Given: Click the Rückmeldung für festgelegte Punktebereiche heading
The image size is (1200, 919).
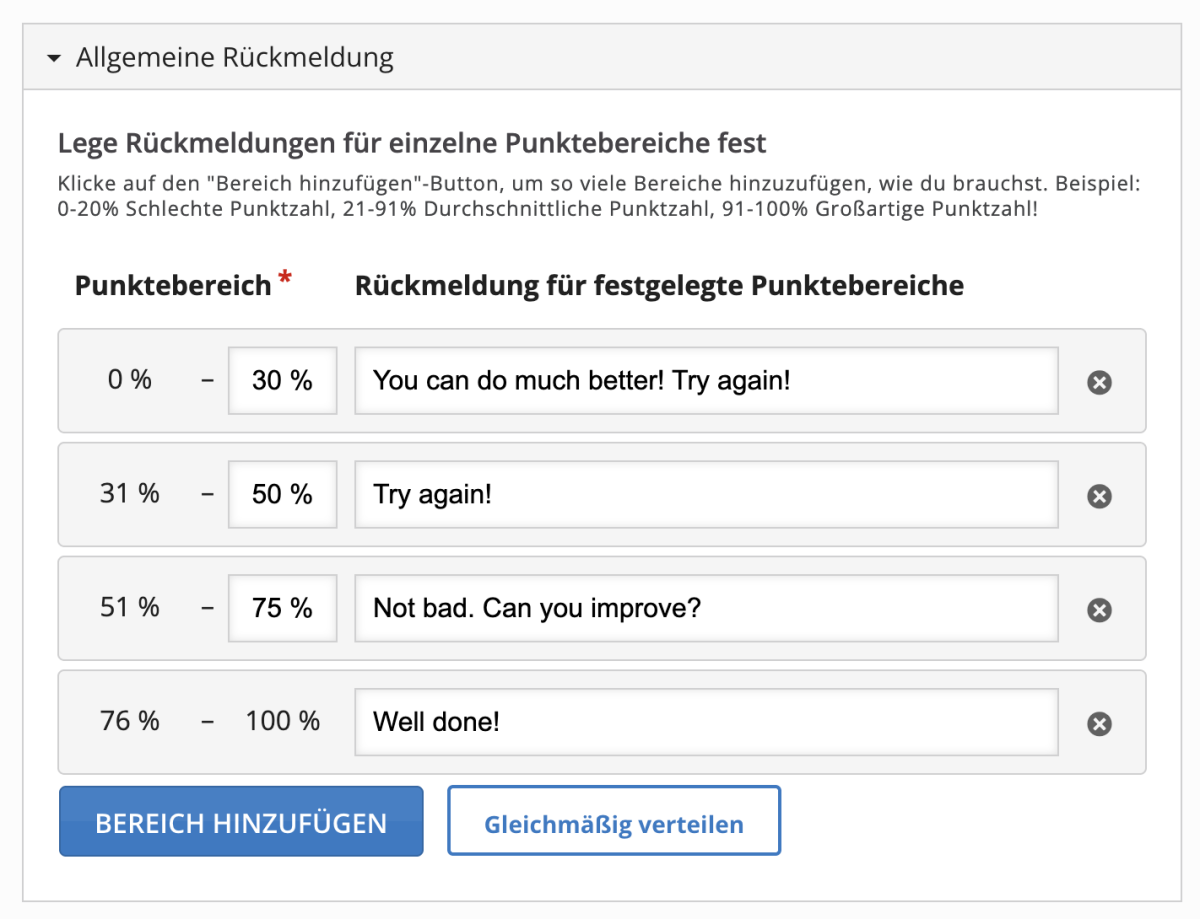Looking at the screenshot, I should pos(659,286).
